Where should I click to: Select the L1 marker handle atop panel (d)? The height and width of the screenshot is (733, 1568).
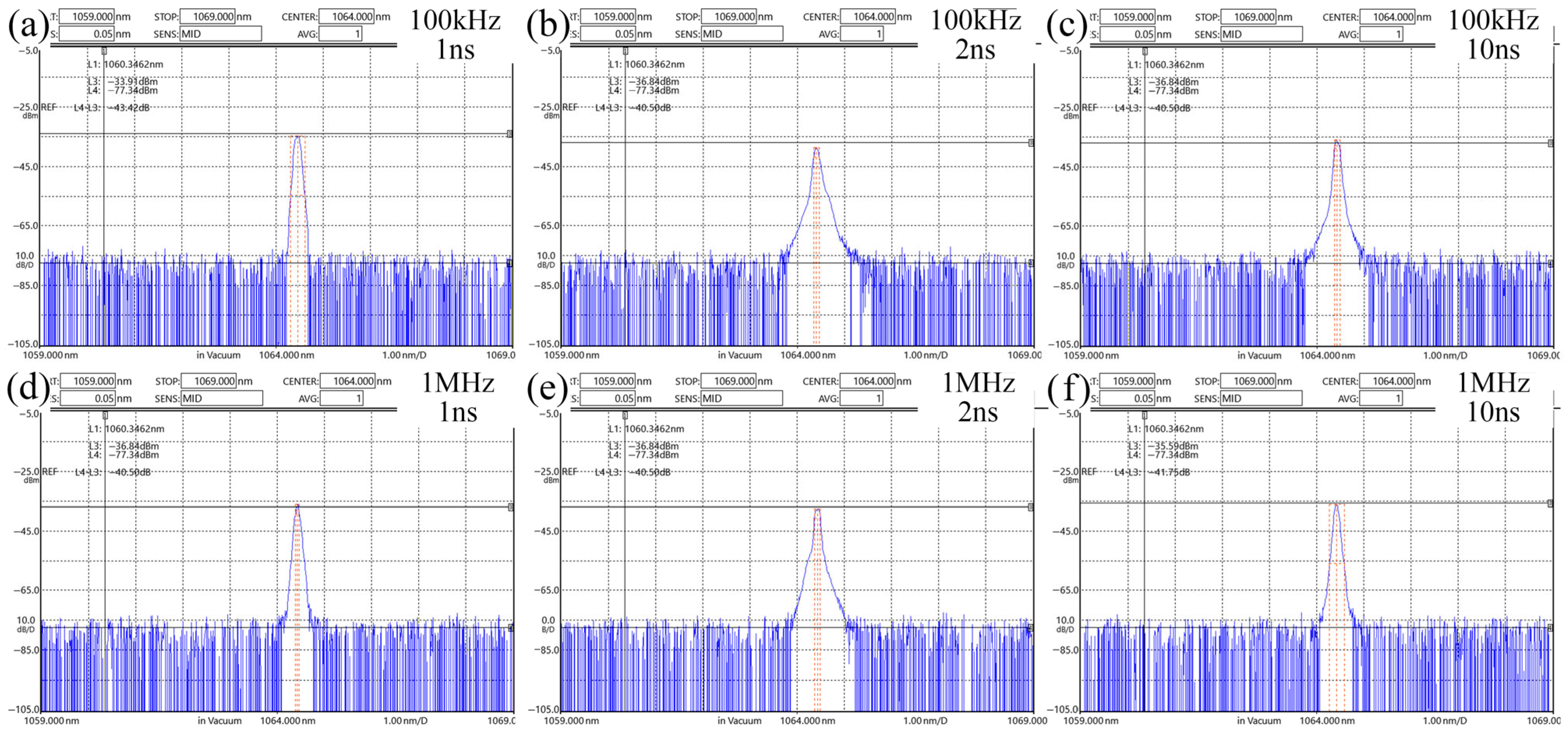[x=105, y=415]
